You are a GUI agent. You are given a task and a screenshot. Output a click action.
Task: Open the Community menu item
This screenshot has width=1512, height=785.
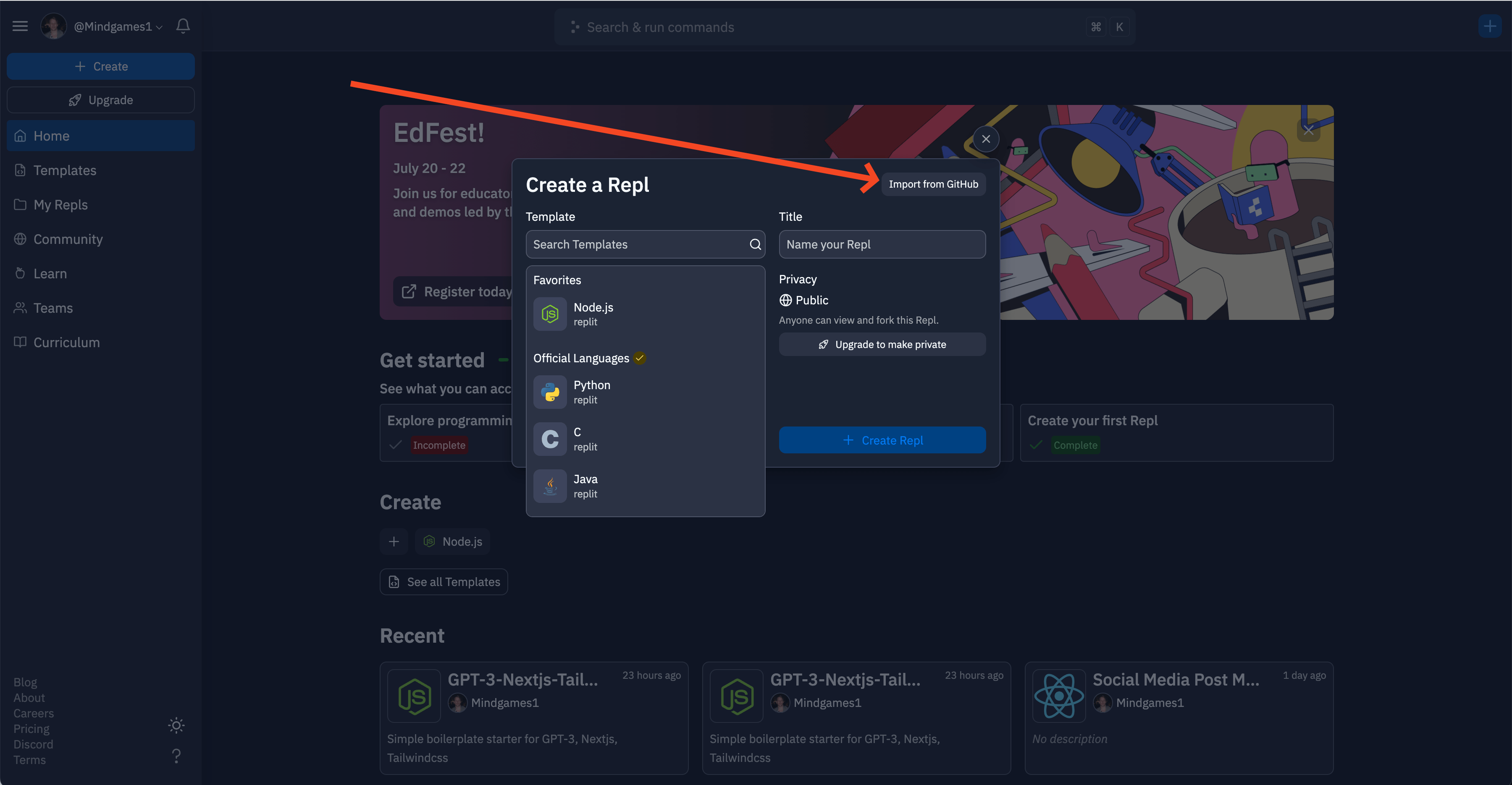pyautogui.click(x=68, y=238)
